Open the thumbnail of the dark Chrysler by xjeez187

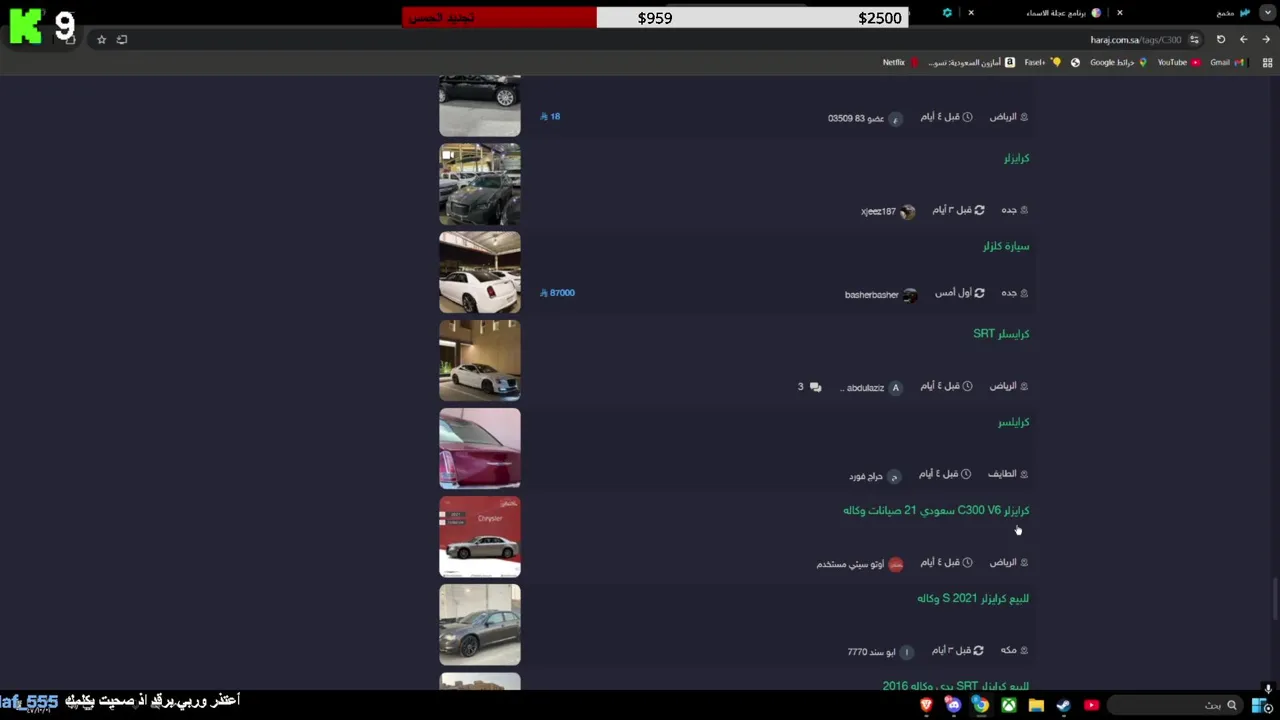coord(480,184)
